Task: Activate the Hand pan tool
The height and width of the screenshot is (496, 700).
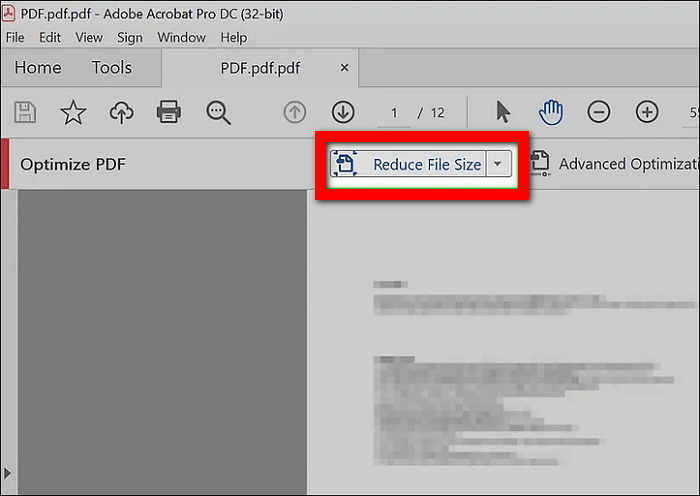Action: (551, 112)
